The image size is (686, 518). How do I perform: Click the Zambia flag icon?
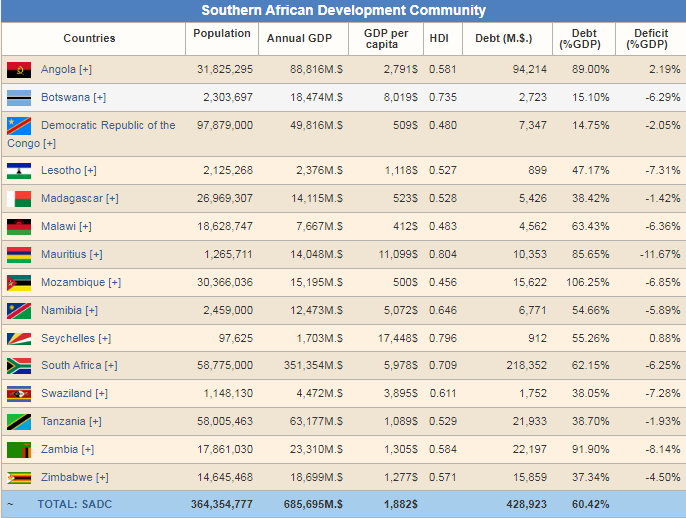click(19, 450)
